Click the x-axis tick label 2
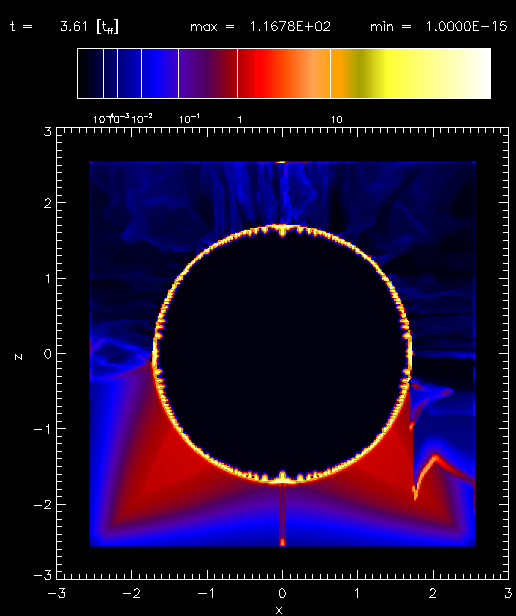Viewport: 516px width, 616px height. pos(433,593)
